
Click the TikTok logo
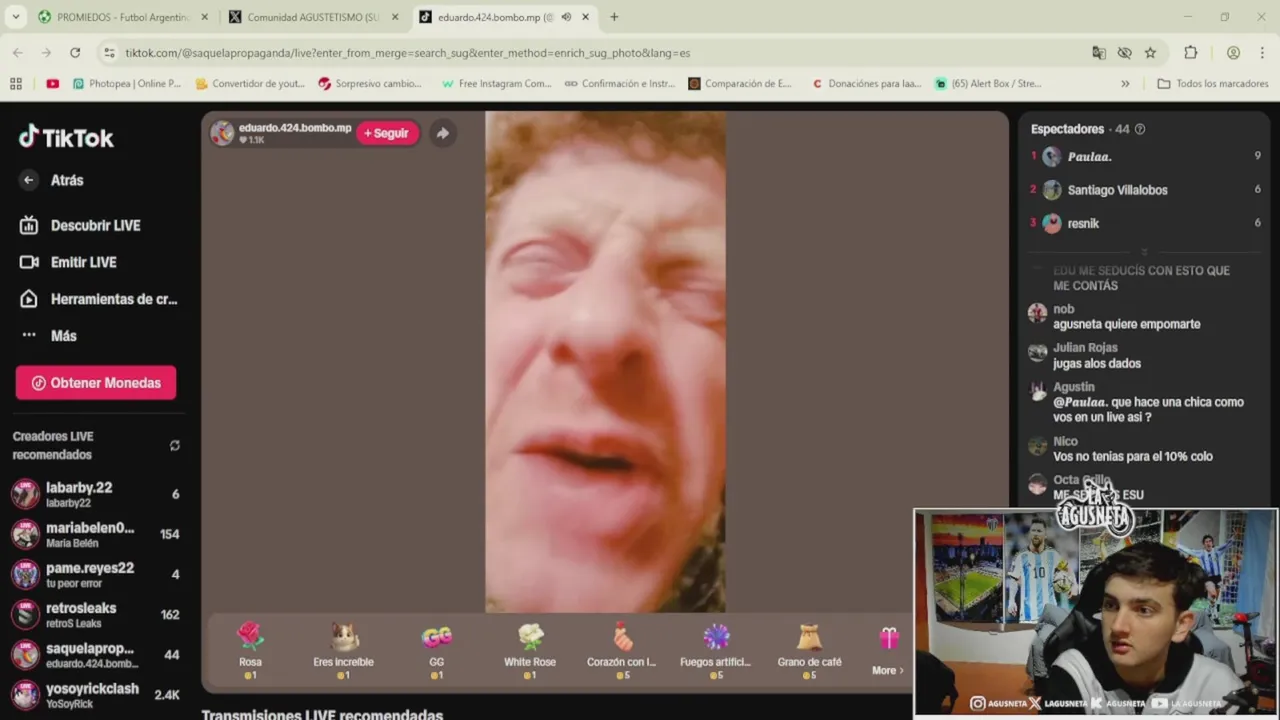tap(66, 137)
